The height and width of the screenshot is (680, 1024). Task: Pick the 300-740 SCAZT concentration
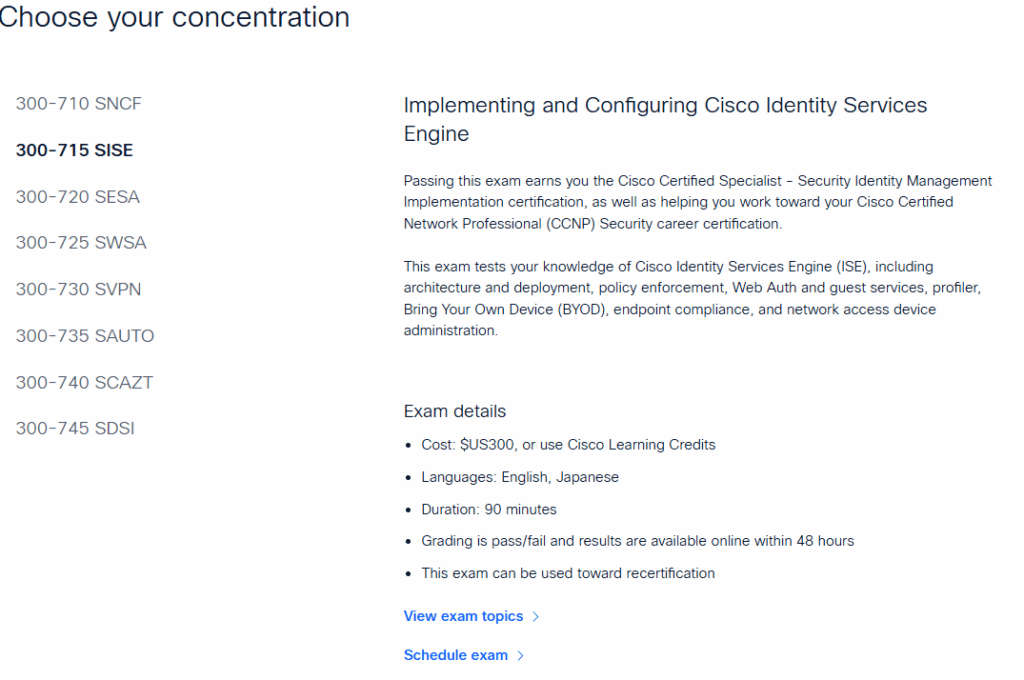pyautogui.click(x=84, y=383)
